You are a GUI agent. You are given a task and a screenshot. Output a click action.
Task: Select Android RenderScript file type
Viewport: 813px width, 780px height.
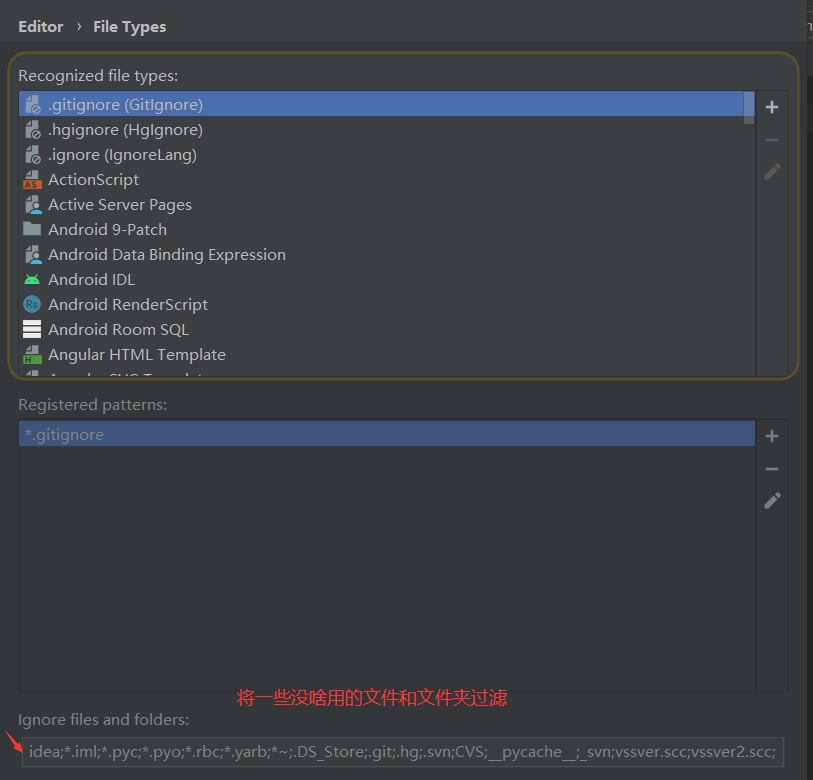click(386, 304)
